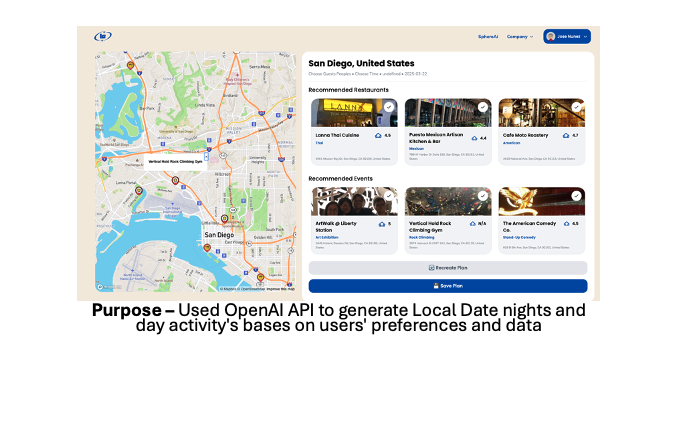Open the SphereAI navigation item
This screenshot has width=686, height=424.
click(488, 37)
